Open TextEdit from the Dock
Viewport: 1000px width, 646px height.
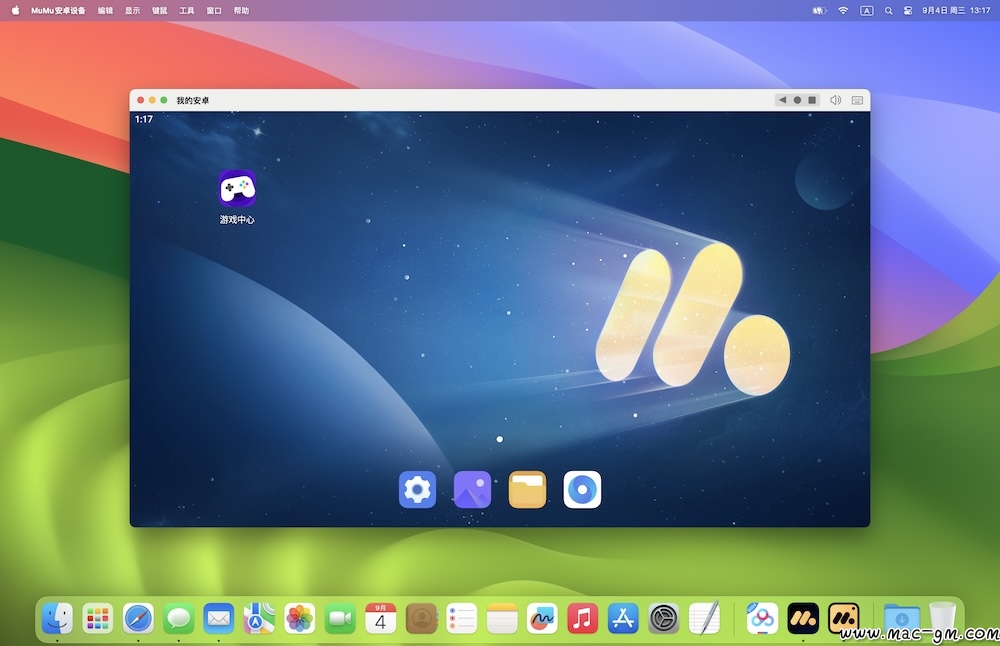click(704, 618)
